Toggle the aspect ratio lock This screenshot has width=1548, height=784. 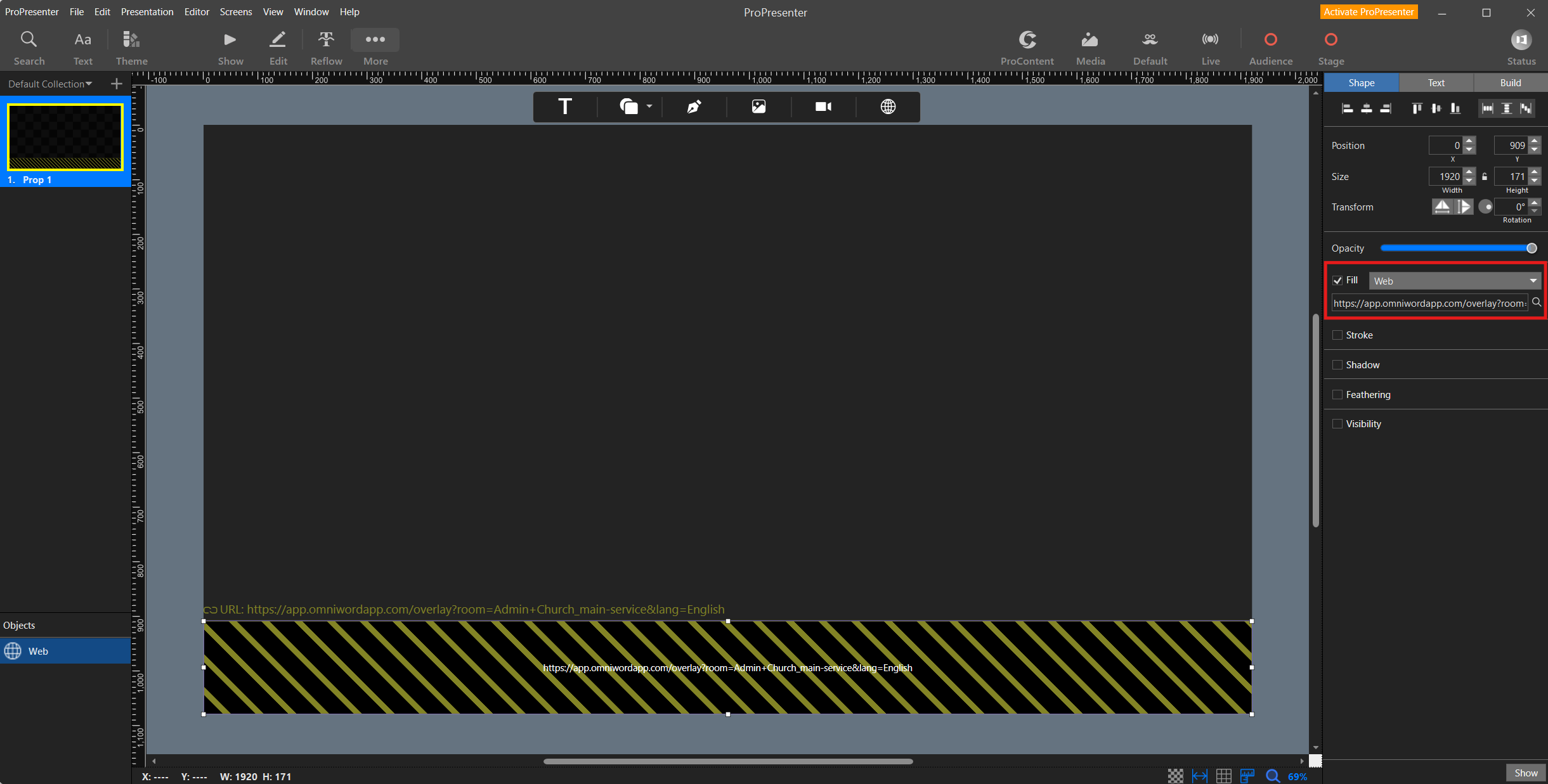tap(1485, 176)
